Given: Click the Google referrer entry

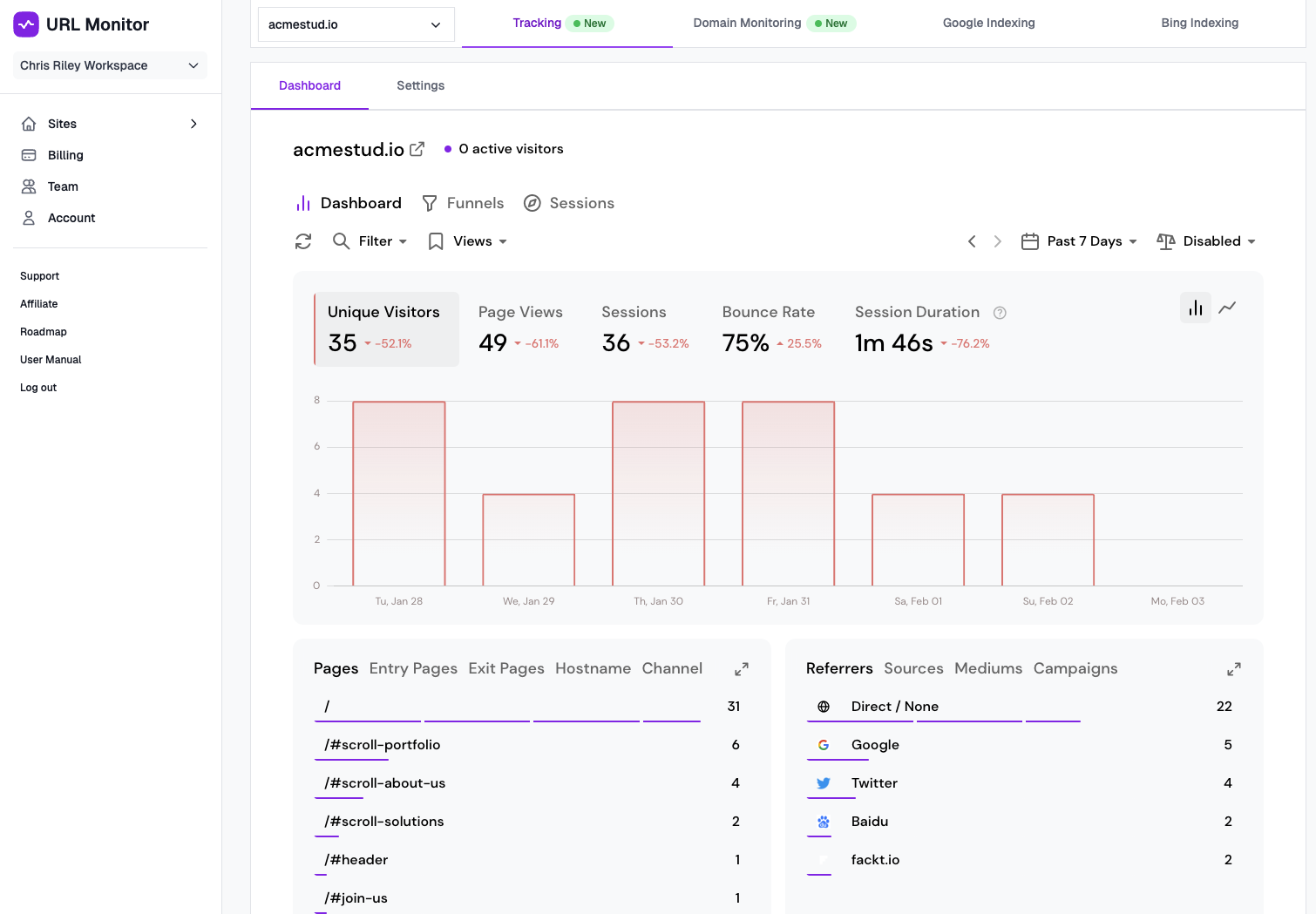Looking at the screenshot, I should pos(874,745).
